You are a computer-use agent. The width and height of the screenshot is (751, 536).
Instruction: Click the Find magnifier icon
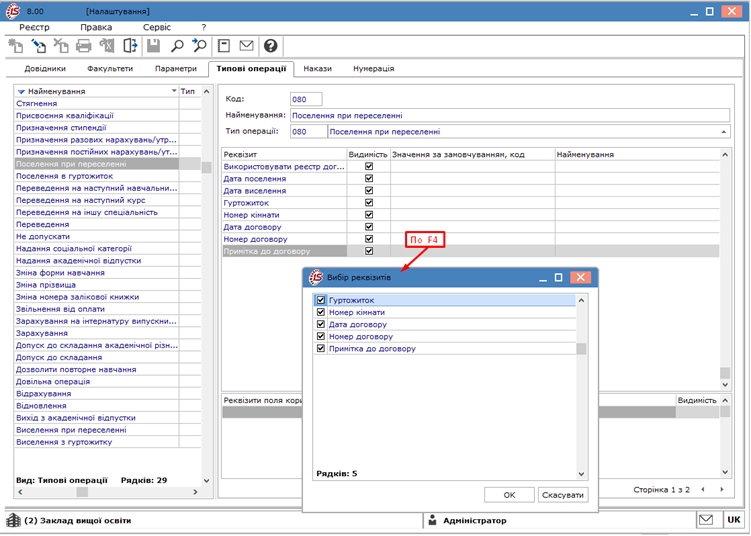pos(177,46)
